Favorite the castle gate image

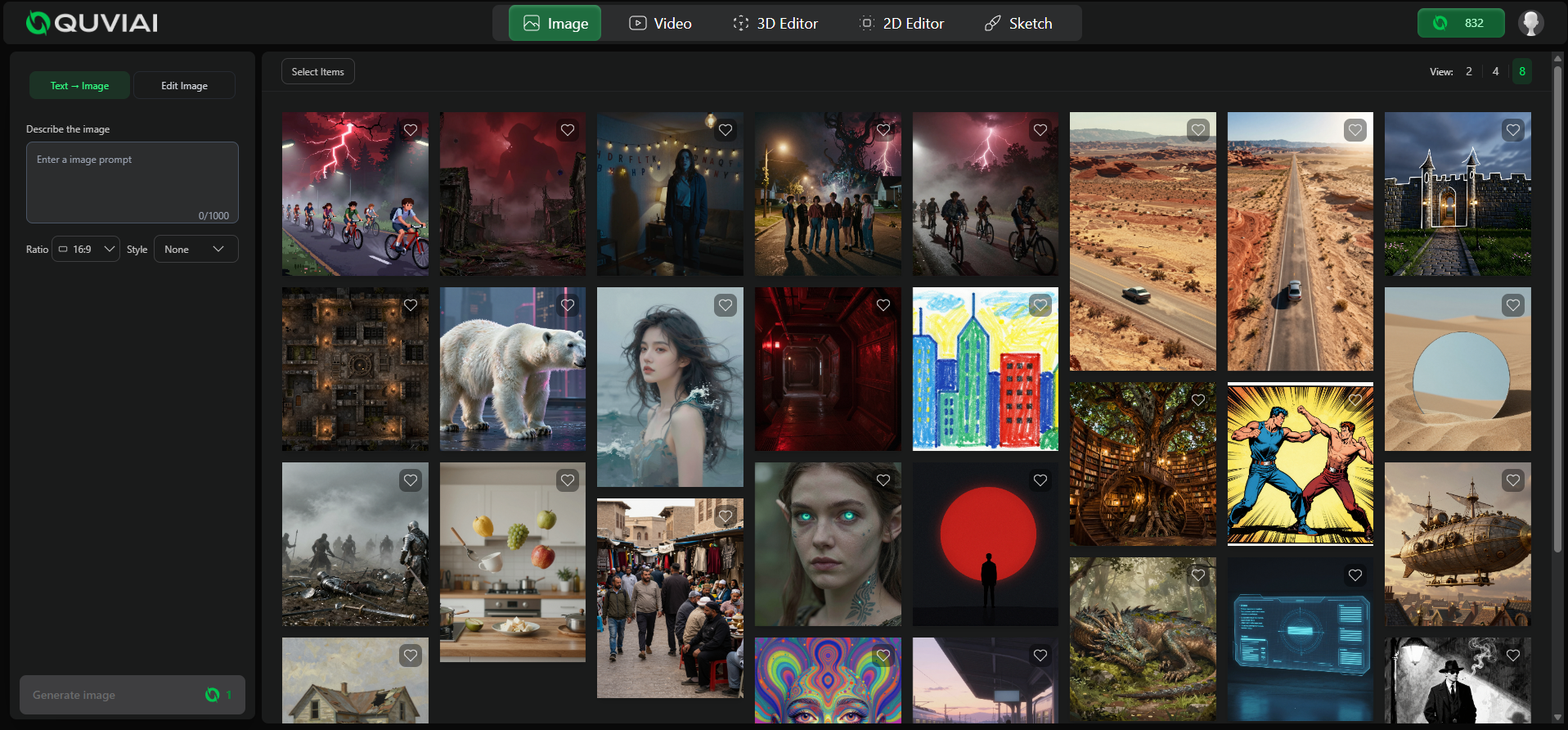[1513, 130]
